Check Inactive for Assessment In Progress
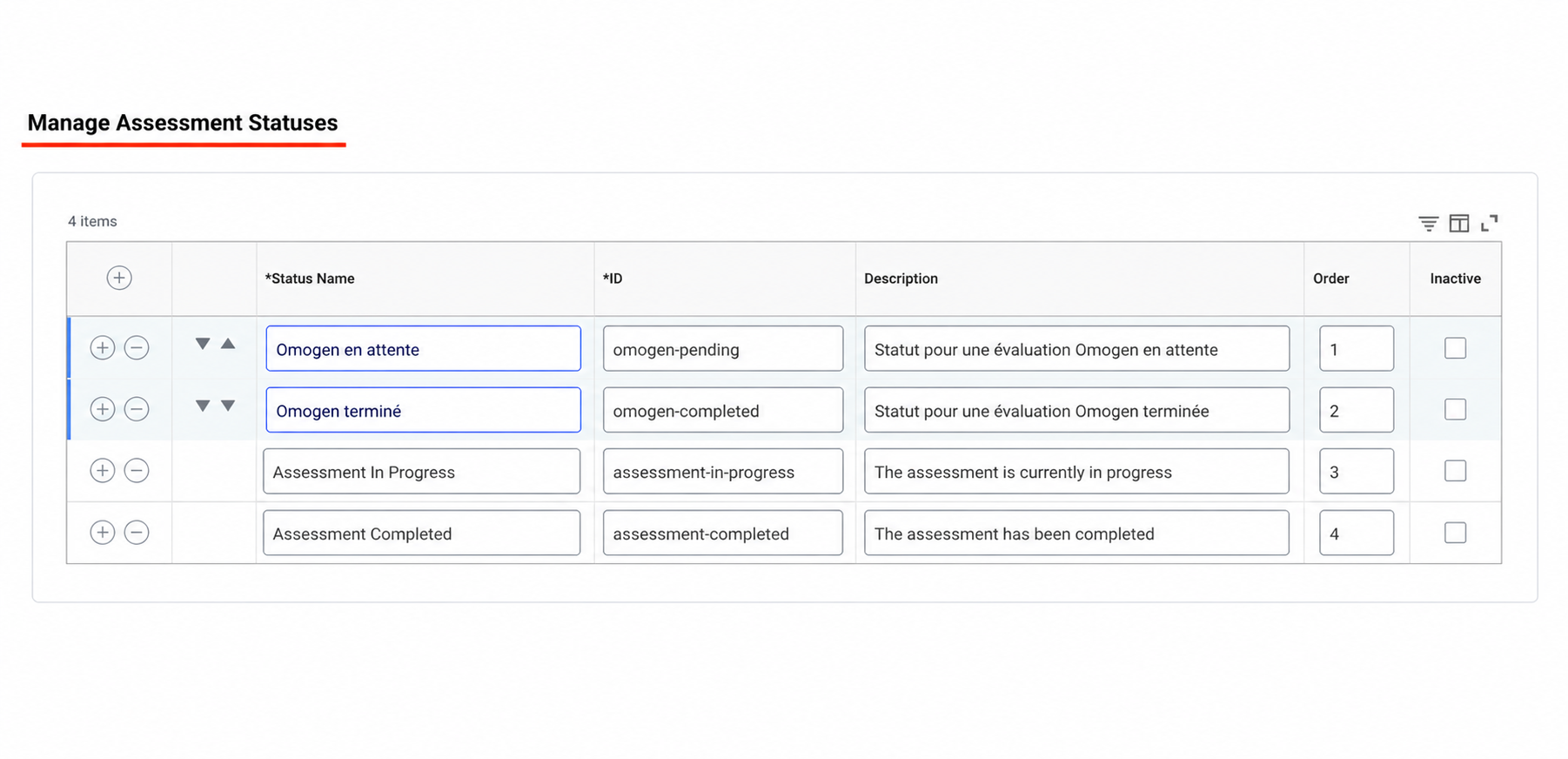This screenshot has width=1568, height=759. 1455,471
